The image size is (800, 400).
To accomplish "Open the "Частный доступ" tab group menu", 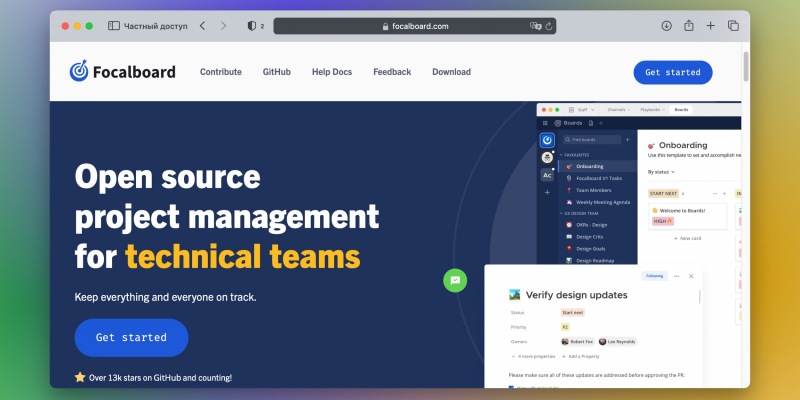I will click(x=155, y=26).
